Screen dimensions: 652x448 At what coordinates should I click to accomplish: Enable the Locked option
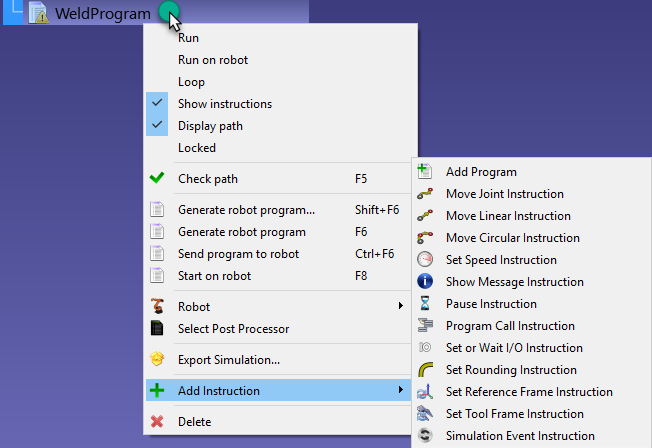pyautogui.click(x=196, y=148)
